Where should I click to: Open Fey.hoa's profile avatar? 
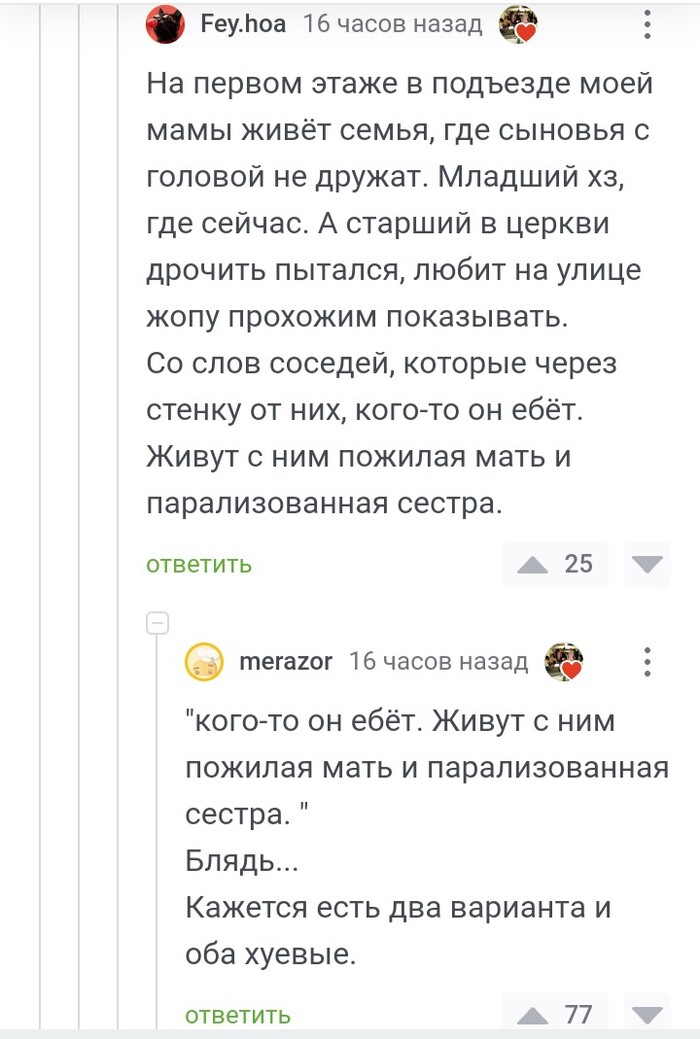tap(166, 23)
